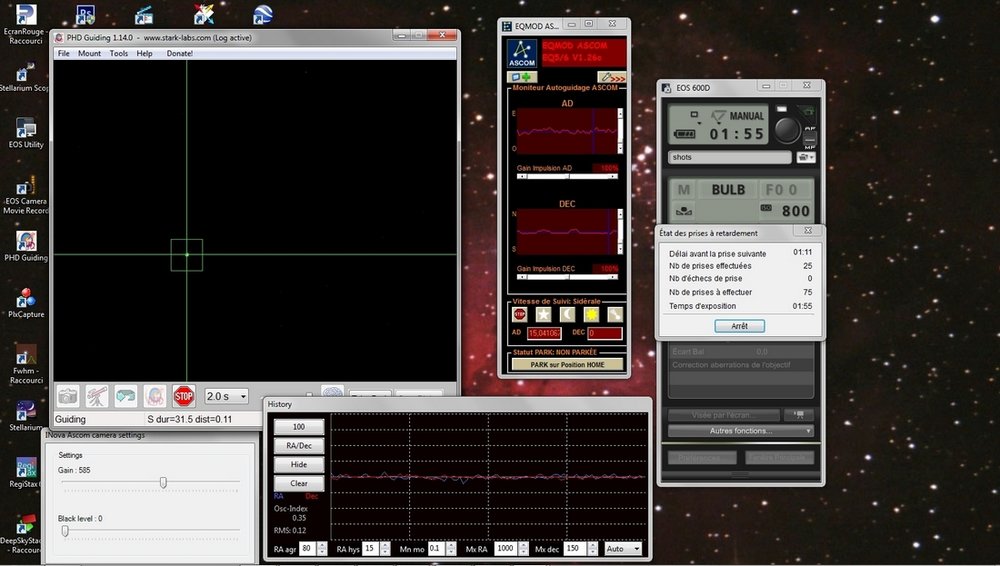Select solar tracking rate sun icon
This screenshot has height=566, width=1000.
(591, 315)
